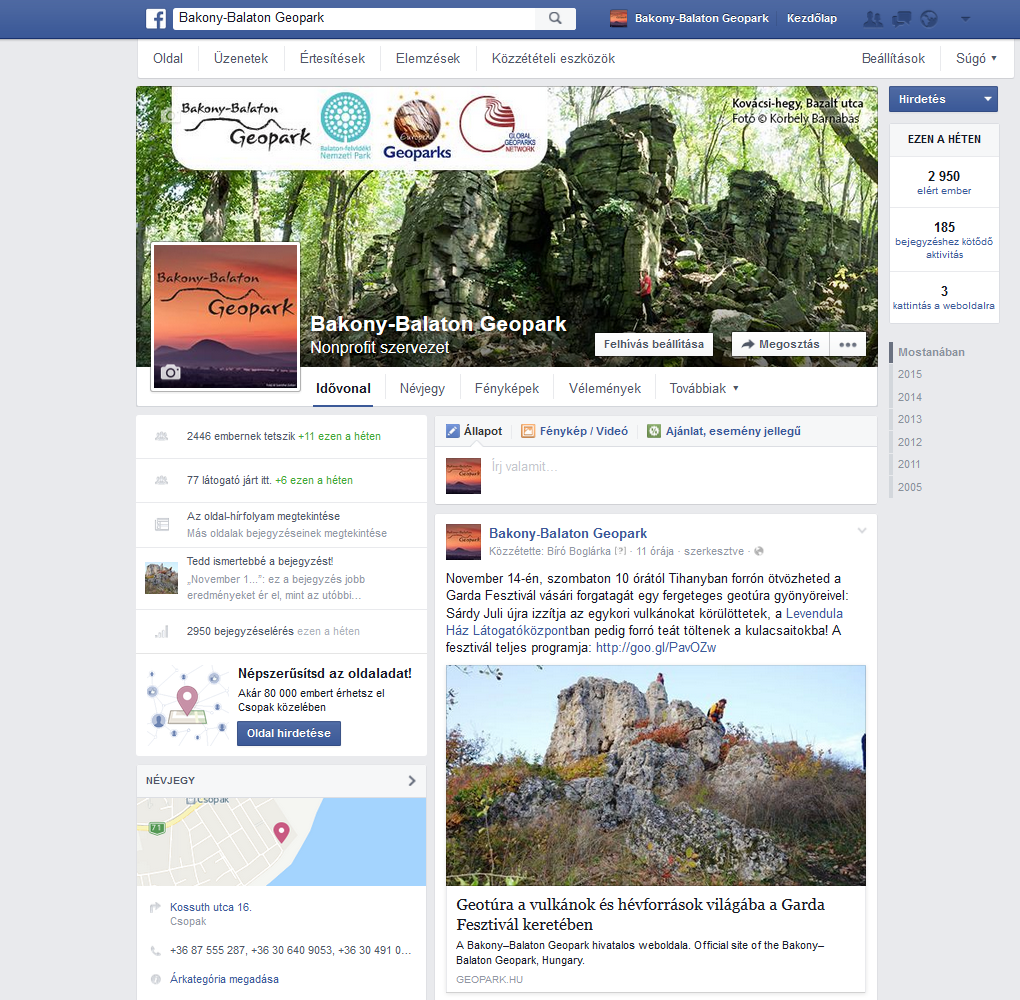1020x1000 pixels.
Task: Open the Oldal tab
Action: click(168, 59)
